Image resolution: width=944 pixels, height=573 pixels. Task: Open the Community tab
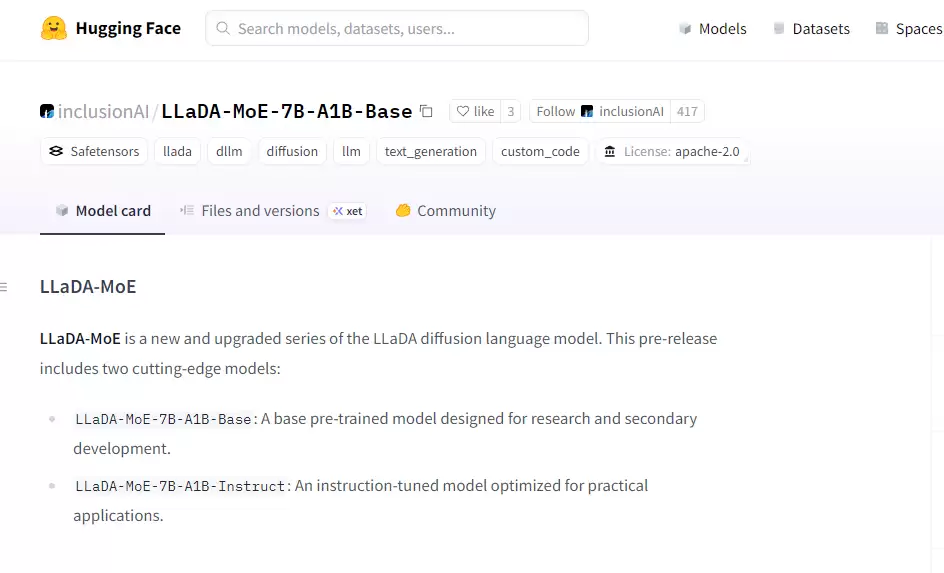pos(445,211)
